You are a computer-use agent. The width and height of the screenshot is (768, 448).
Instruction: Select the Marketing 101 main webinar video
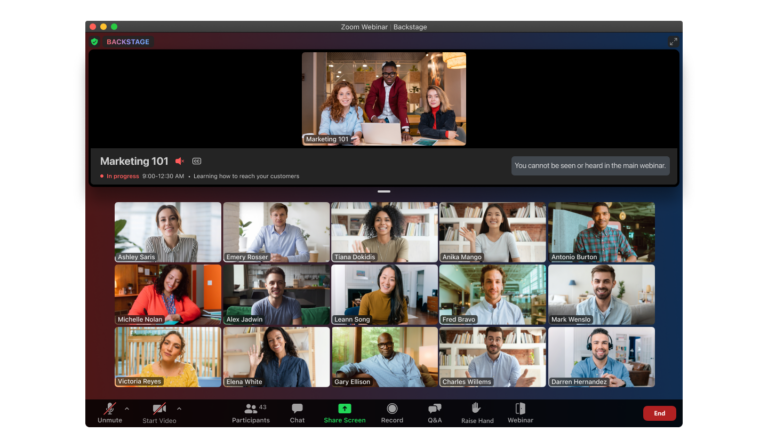coord(384,99)
